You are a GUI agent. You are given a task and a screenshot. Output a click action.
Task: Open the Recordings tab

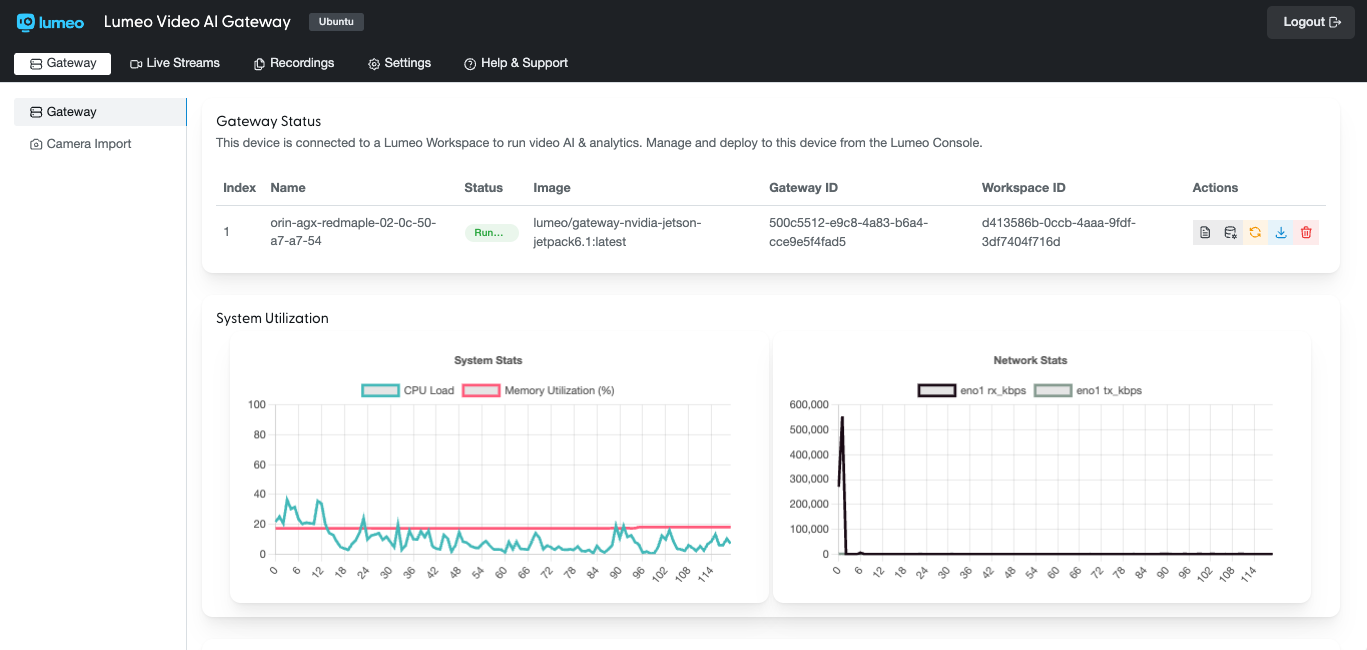(294, 63)
